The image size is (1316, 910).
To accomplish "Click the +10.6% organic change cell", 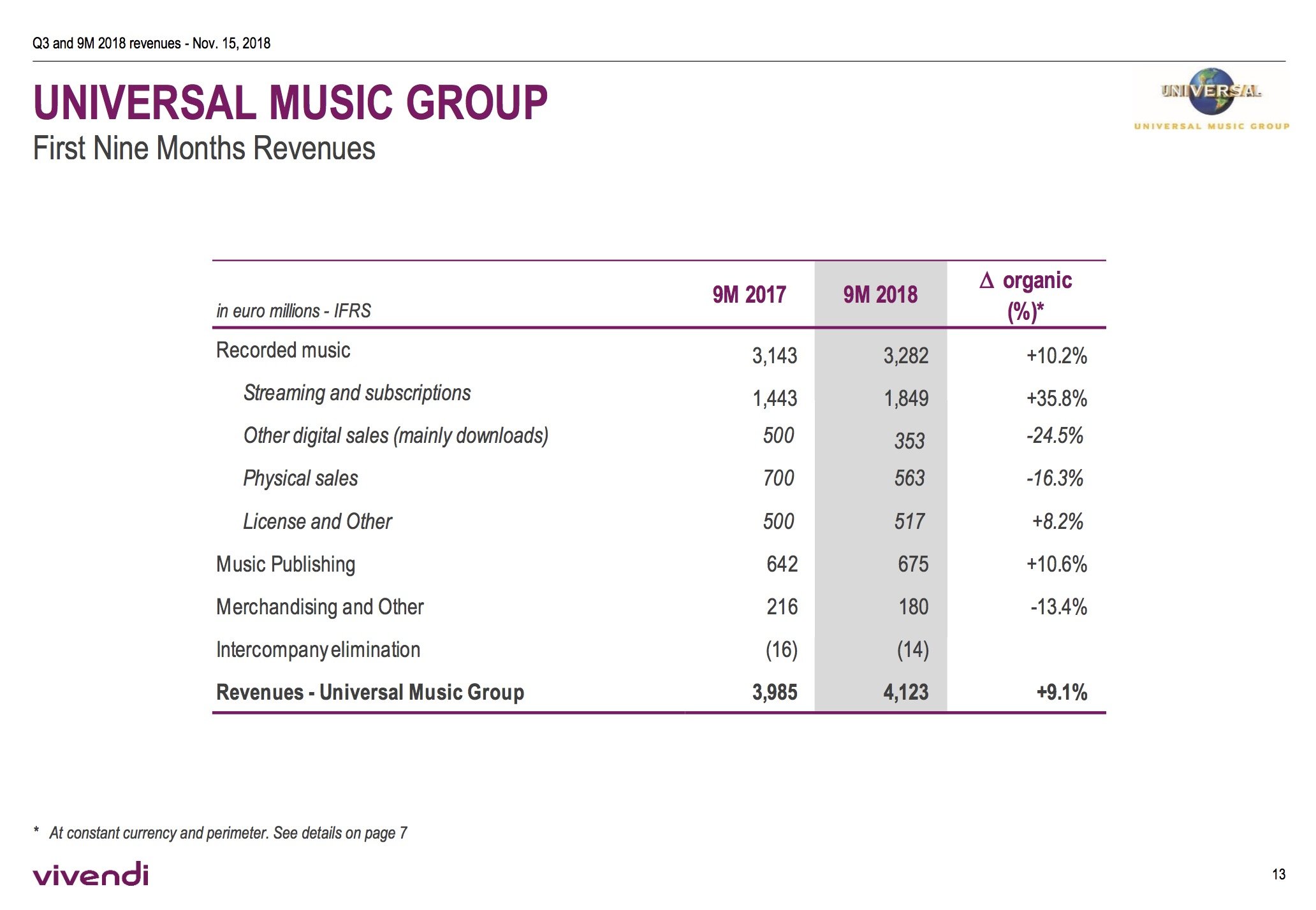I will (x=1056, y=564).
